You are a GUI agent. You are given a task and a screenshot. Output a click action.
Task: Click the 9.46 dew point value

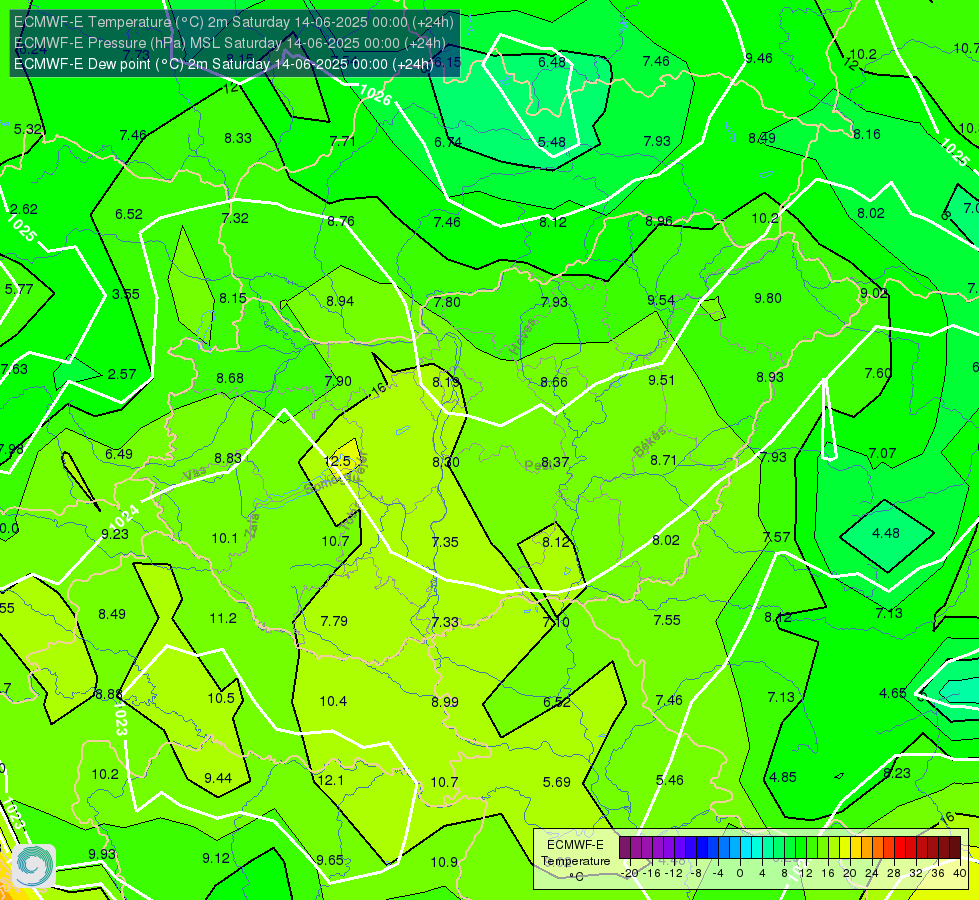coord(759,58)
